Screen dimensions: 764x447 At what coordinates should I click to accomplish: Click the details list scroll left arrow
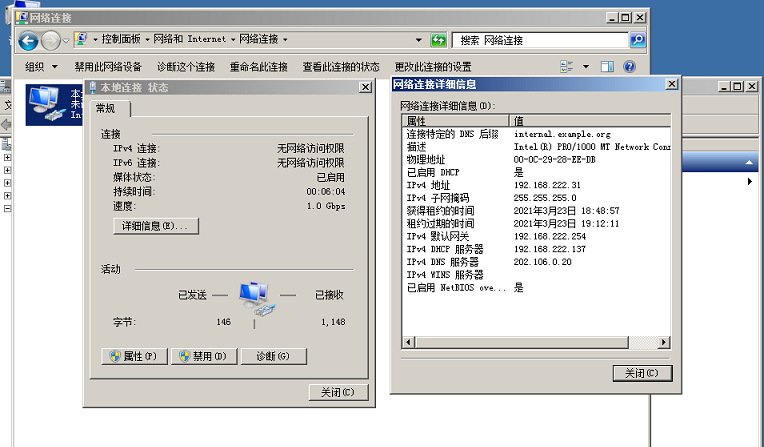pos(408,342)
